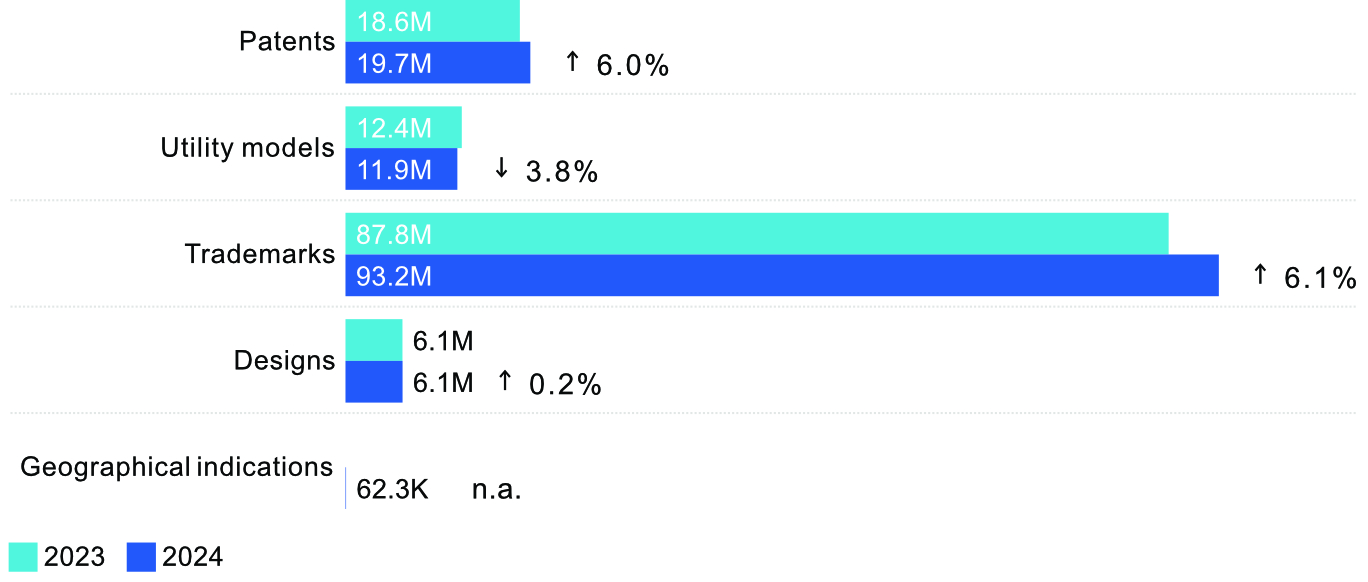Click the 2023 legend color swatch
This screenshot has width=1368, height=582.
click(23, 557)
